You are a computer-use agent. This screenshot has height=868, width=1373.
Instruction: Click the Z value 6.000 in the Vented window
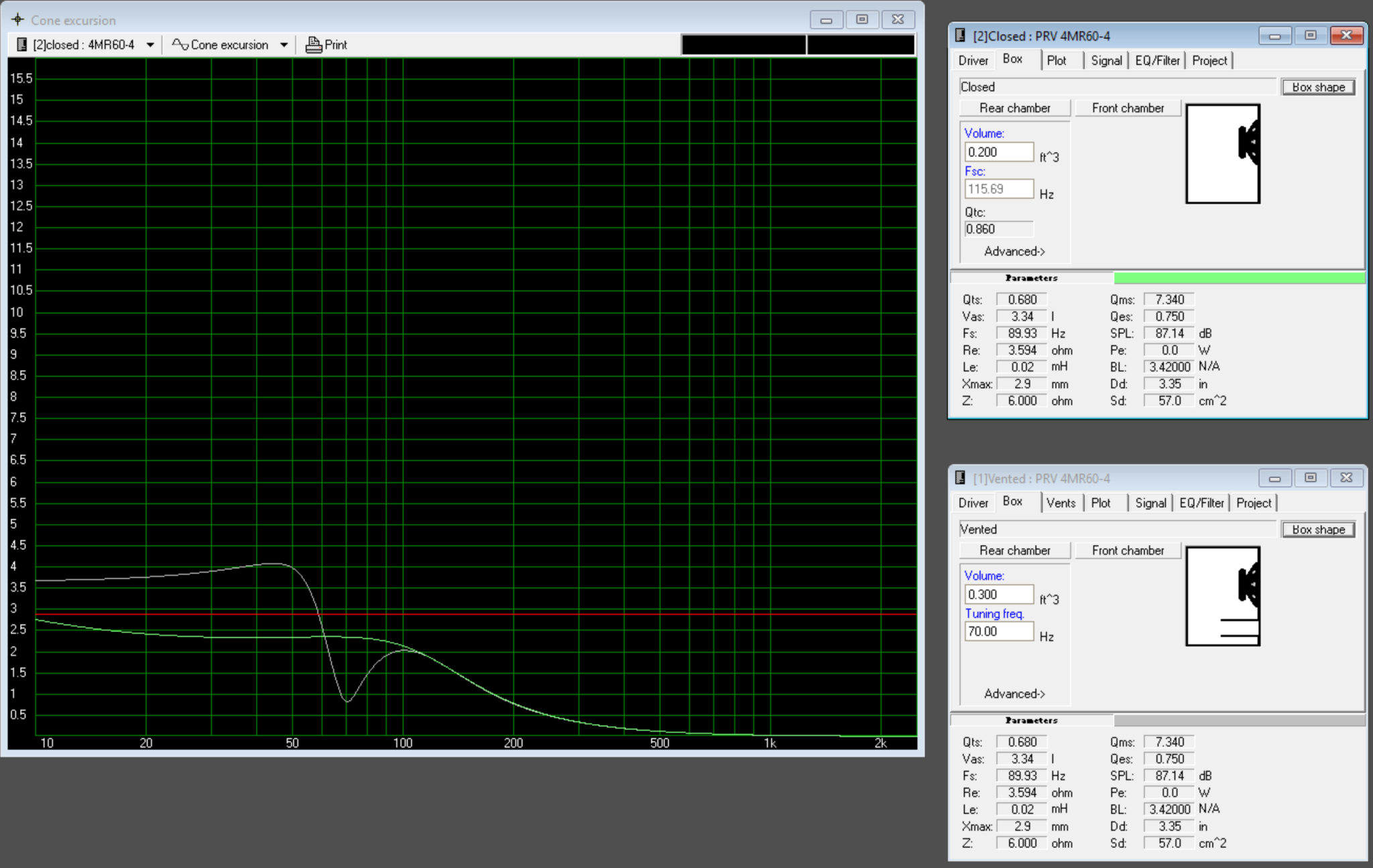click(1022, 843)
